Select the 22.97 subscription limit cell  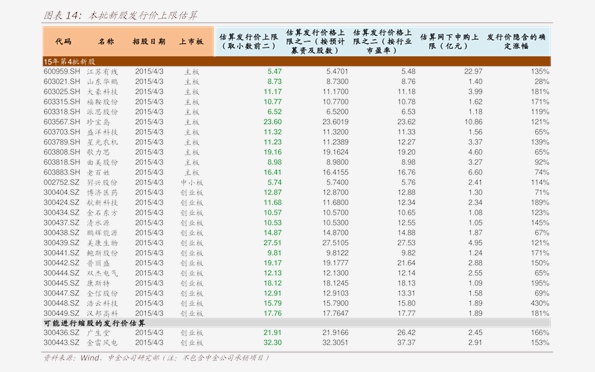click(473, 71)
